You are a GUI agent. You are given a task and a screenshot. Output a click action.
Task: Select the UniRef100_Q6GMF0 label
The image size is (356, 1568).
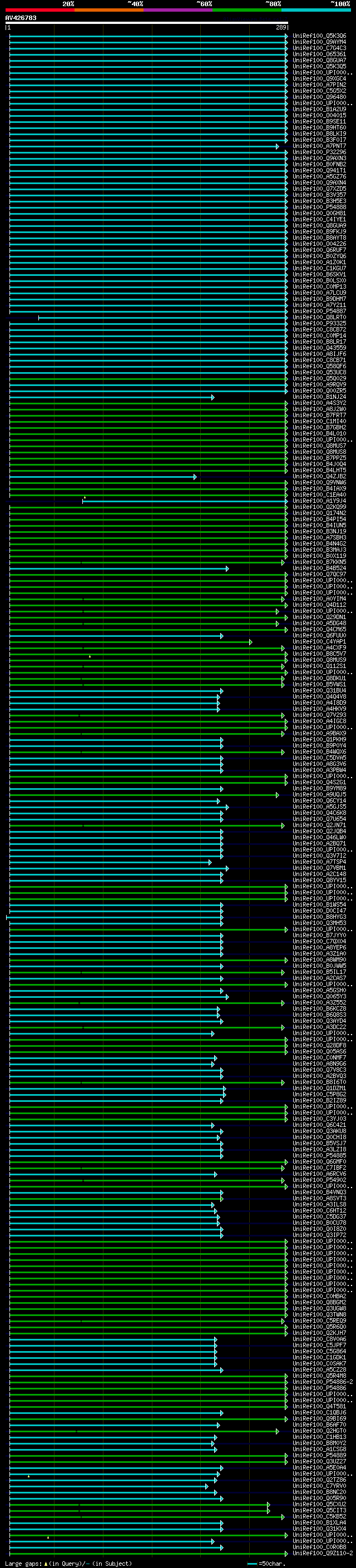[319, 1161]
